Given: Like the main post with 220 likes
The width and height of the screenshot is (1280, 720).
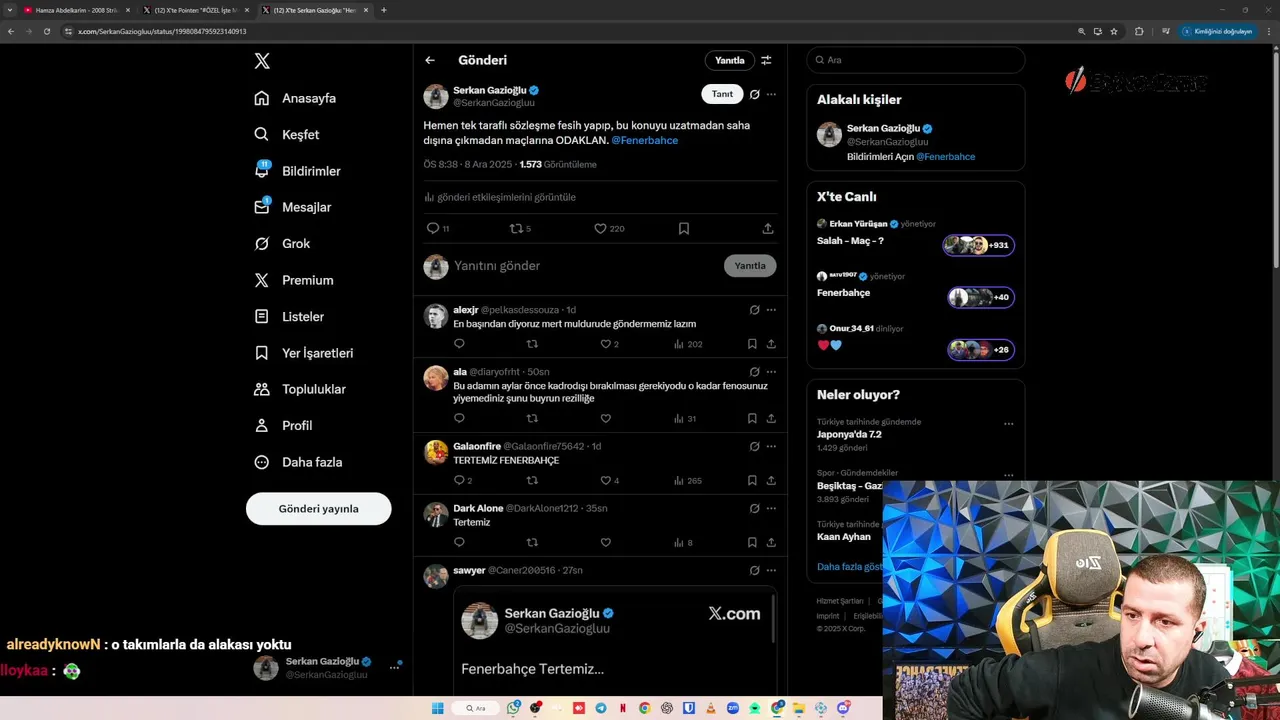Looking at the screenshot, I should point(609,228).
